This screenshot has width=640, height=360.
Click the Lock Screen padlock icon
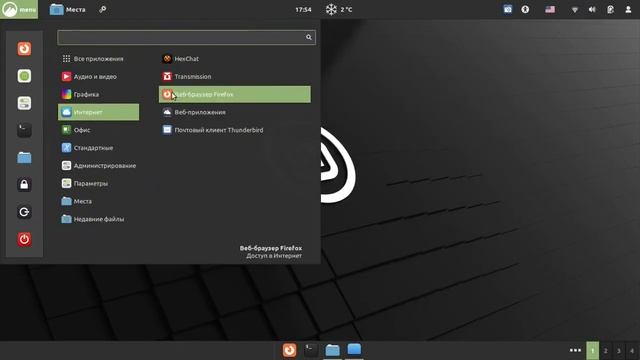[24, 184]
